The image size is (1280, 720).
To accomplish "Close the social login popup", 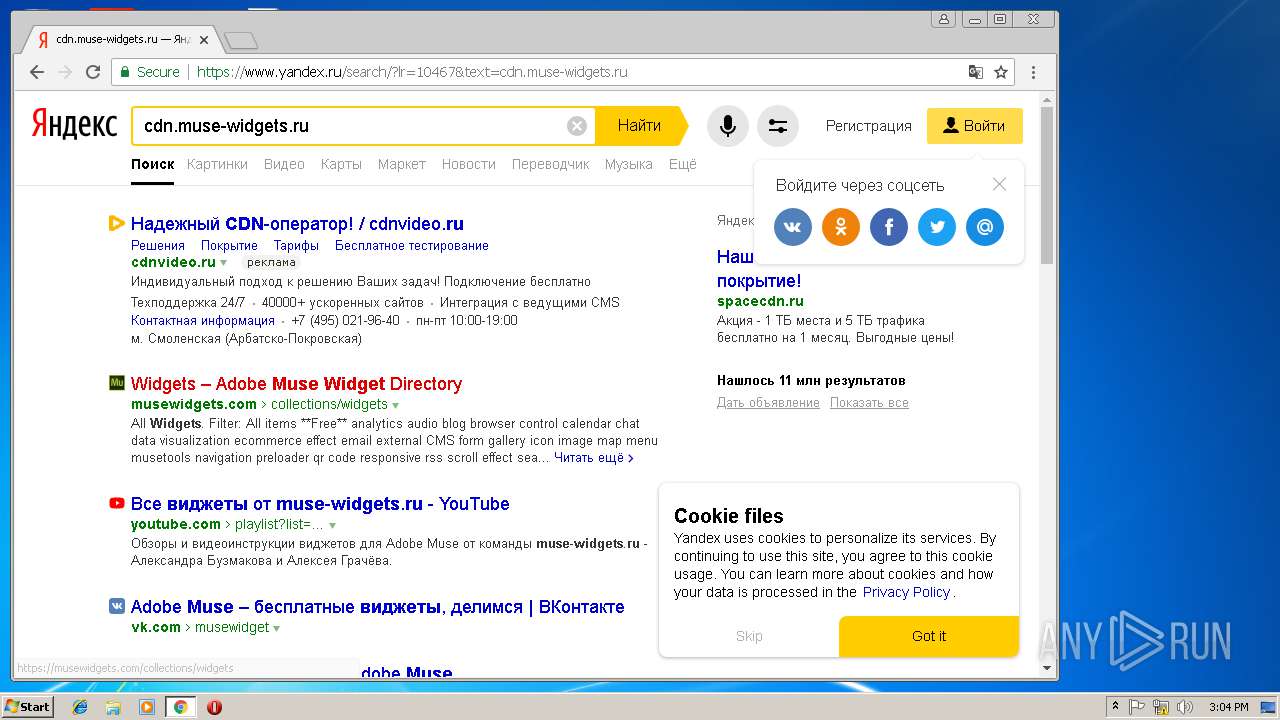I will coord(999,184).
